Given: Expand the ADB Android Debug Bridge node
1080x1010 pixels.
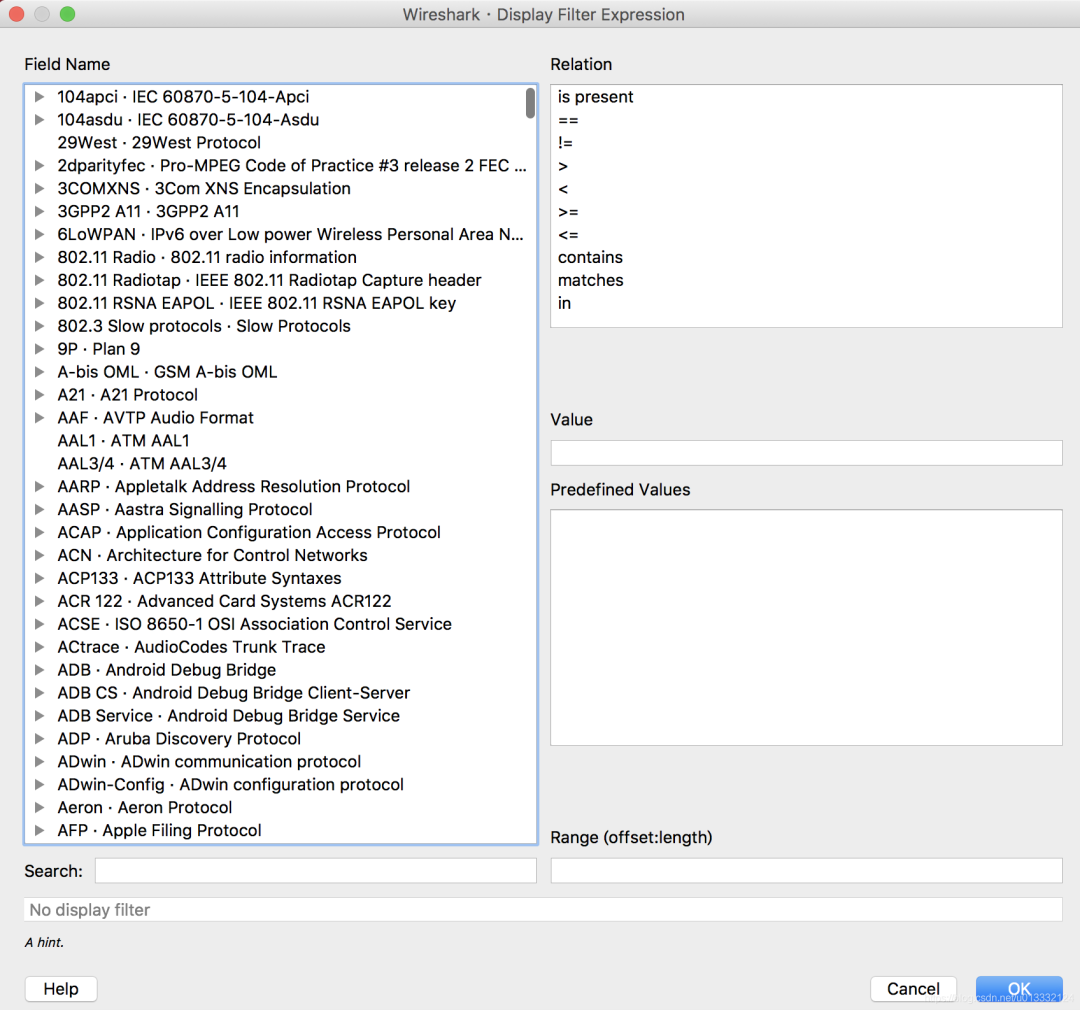Looking at the screenshot, I should coord(39,670).
